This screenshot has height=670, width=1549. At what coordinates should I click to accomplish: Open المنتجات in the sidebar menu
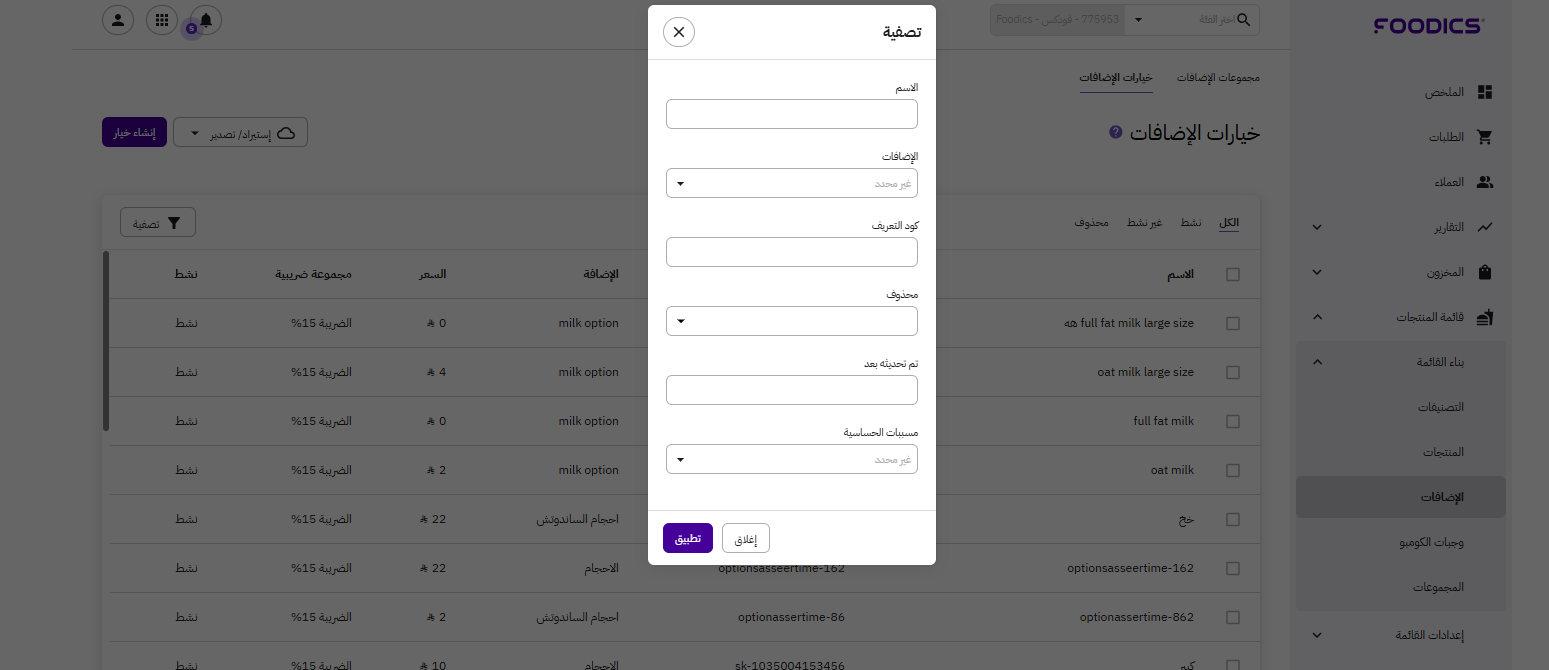click(1443, 452)
